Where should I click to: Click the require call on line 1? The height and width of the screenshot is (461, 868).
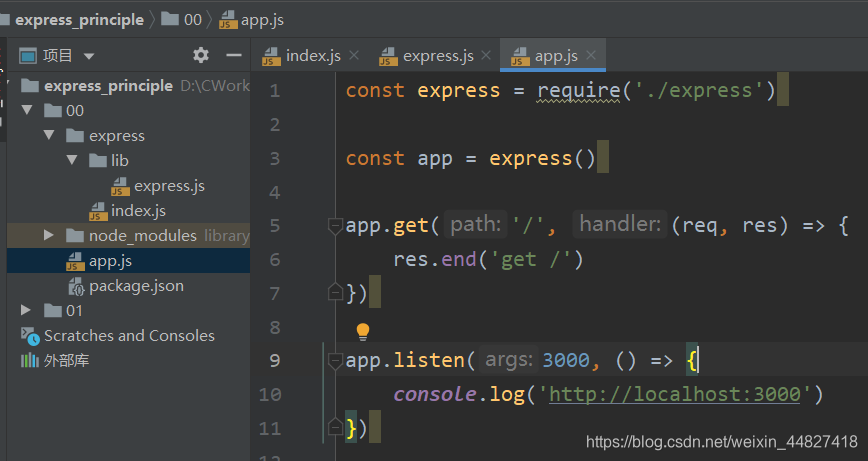pos(579,90)
